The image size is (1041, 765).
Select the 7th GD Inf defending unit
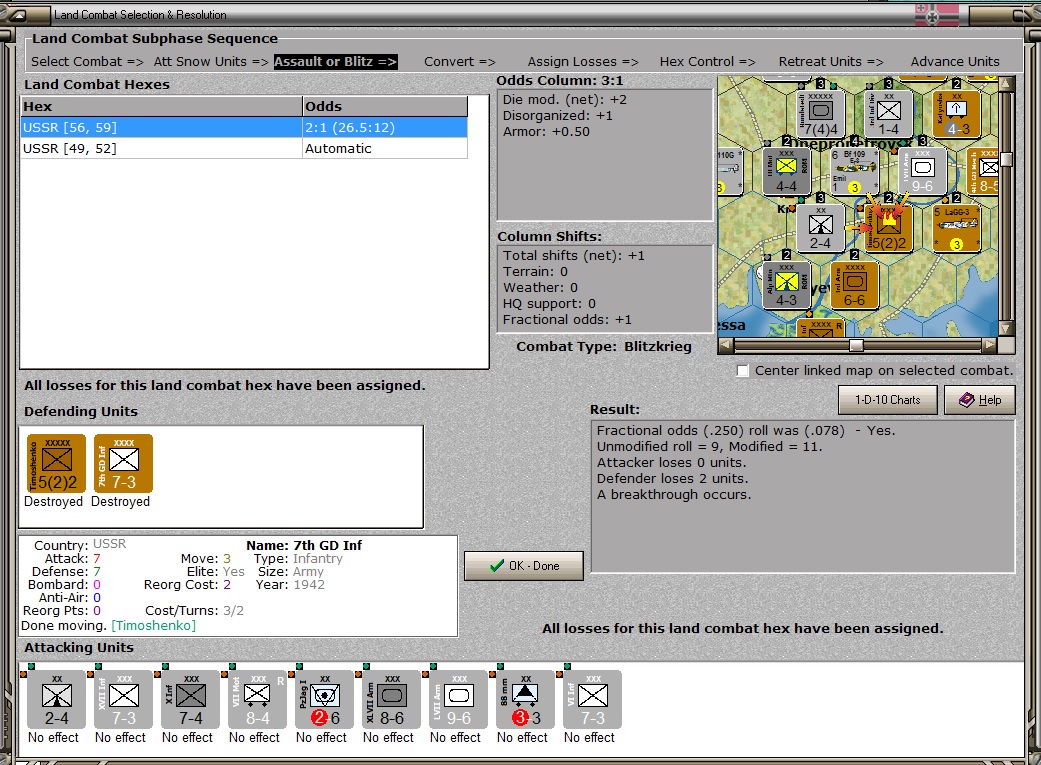(x=124, y=463)
